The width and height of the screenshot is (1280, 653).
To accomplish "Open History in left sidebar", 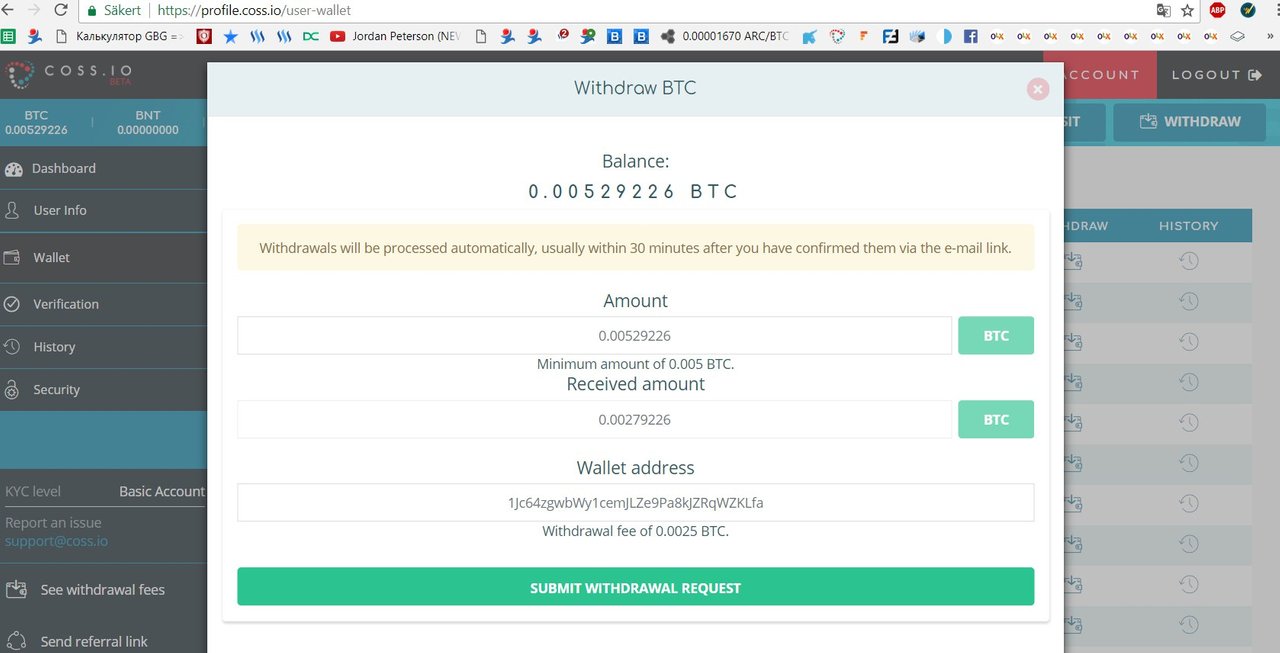I will (x=54, y=347).
